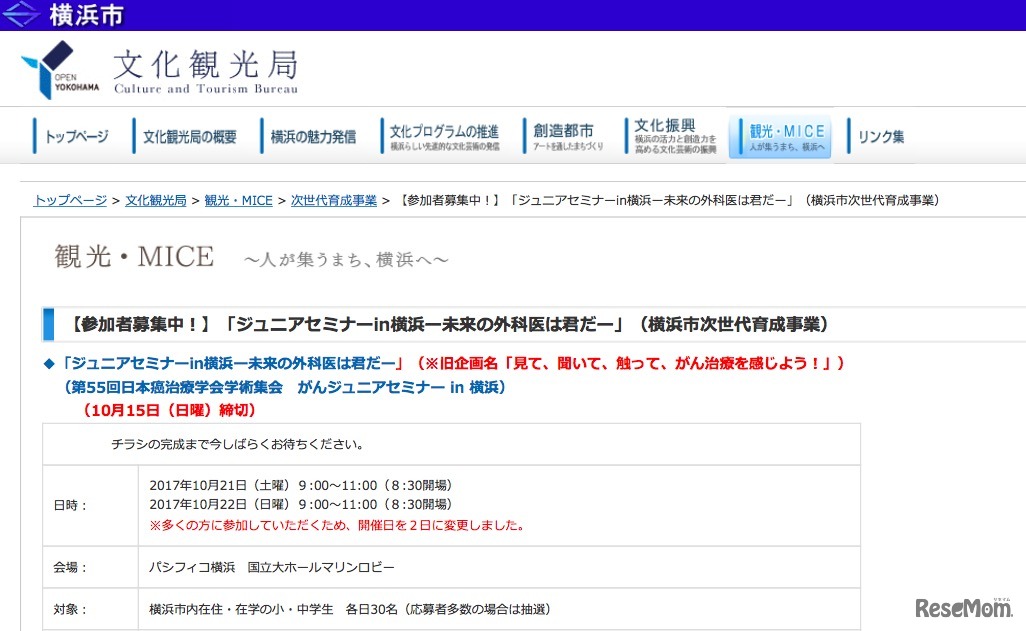
Task: Click the blue ジュニアセミナーin横浜 seminar title
Action: [250, 363]
